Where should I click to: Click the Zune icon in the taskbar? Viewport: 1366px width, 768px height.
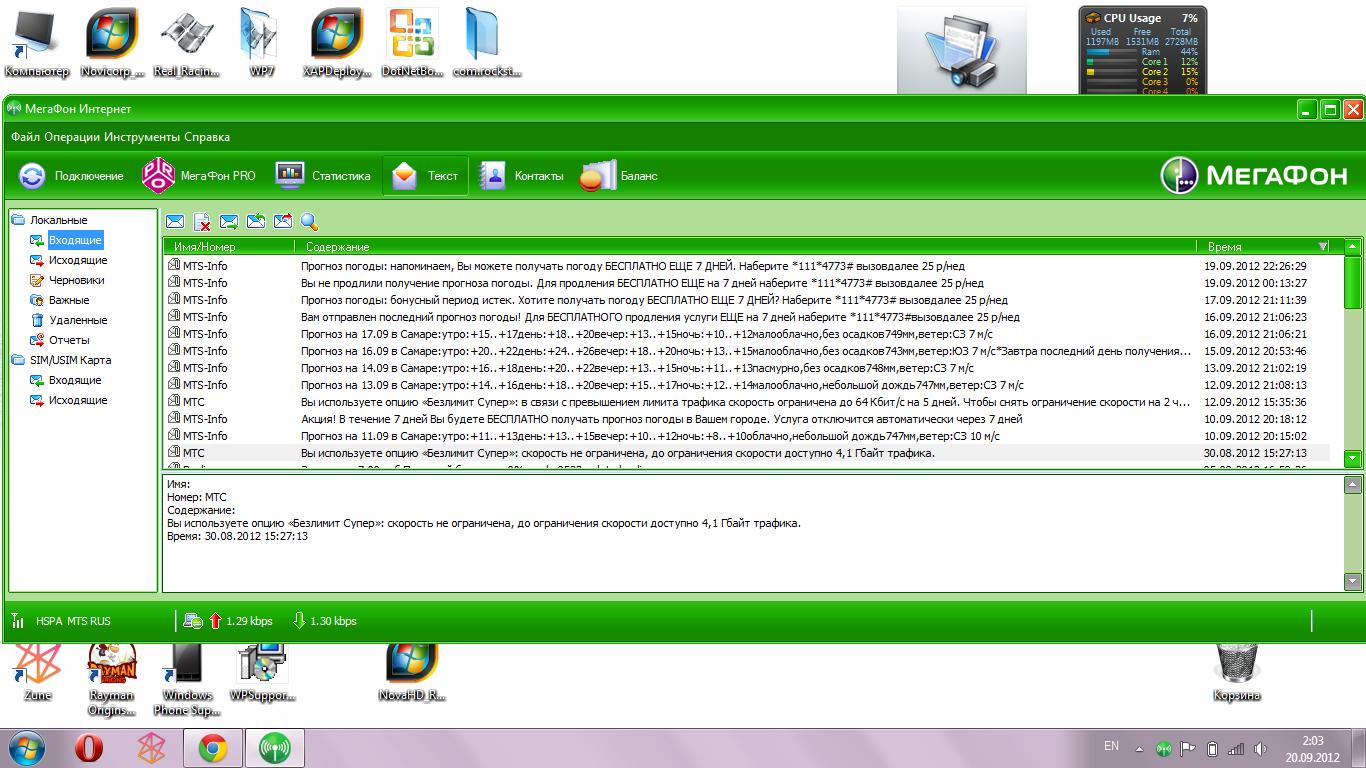click(x=151, y=747)
